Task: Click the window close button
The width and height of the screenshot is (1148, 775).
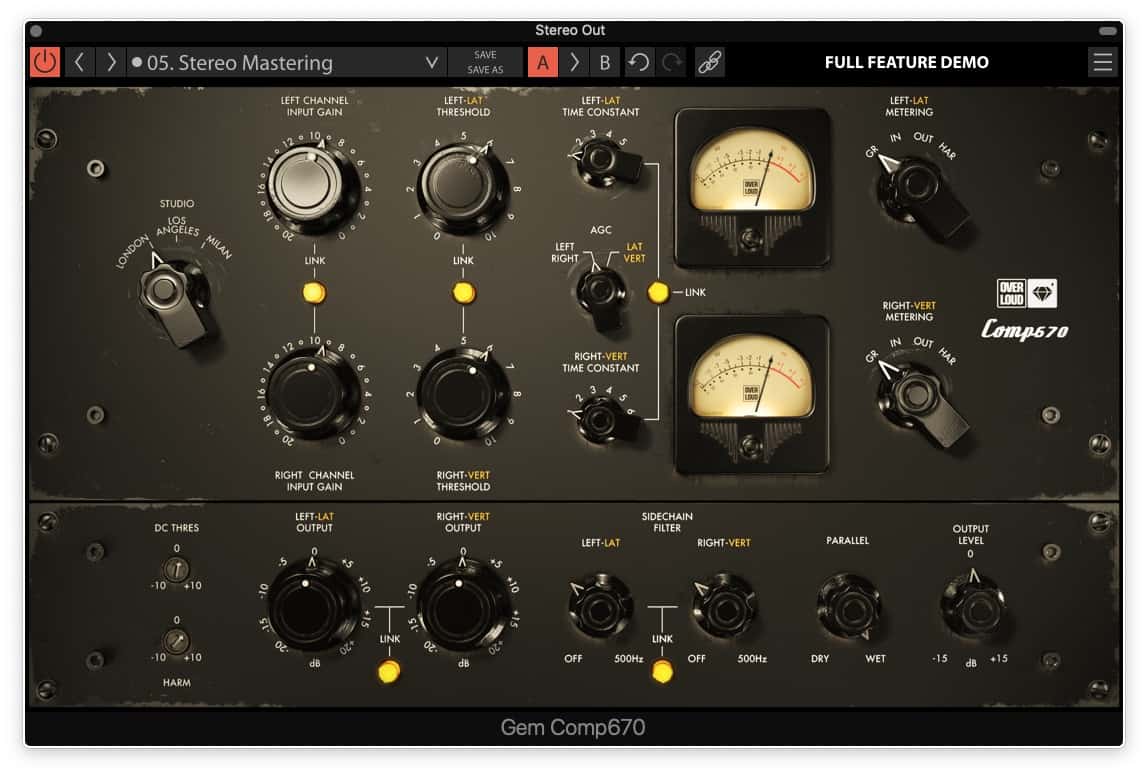Action: point(36,31)
